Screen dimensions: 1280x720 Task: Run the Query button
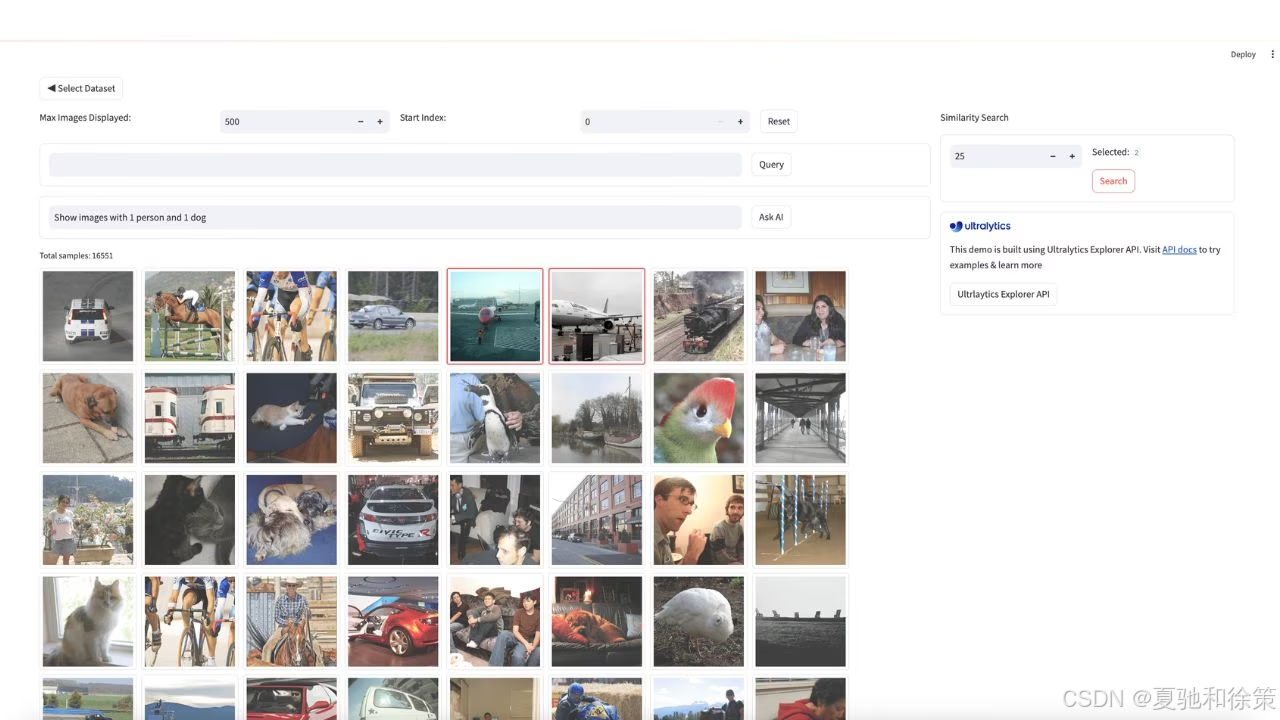point(771,164)
